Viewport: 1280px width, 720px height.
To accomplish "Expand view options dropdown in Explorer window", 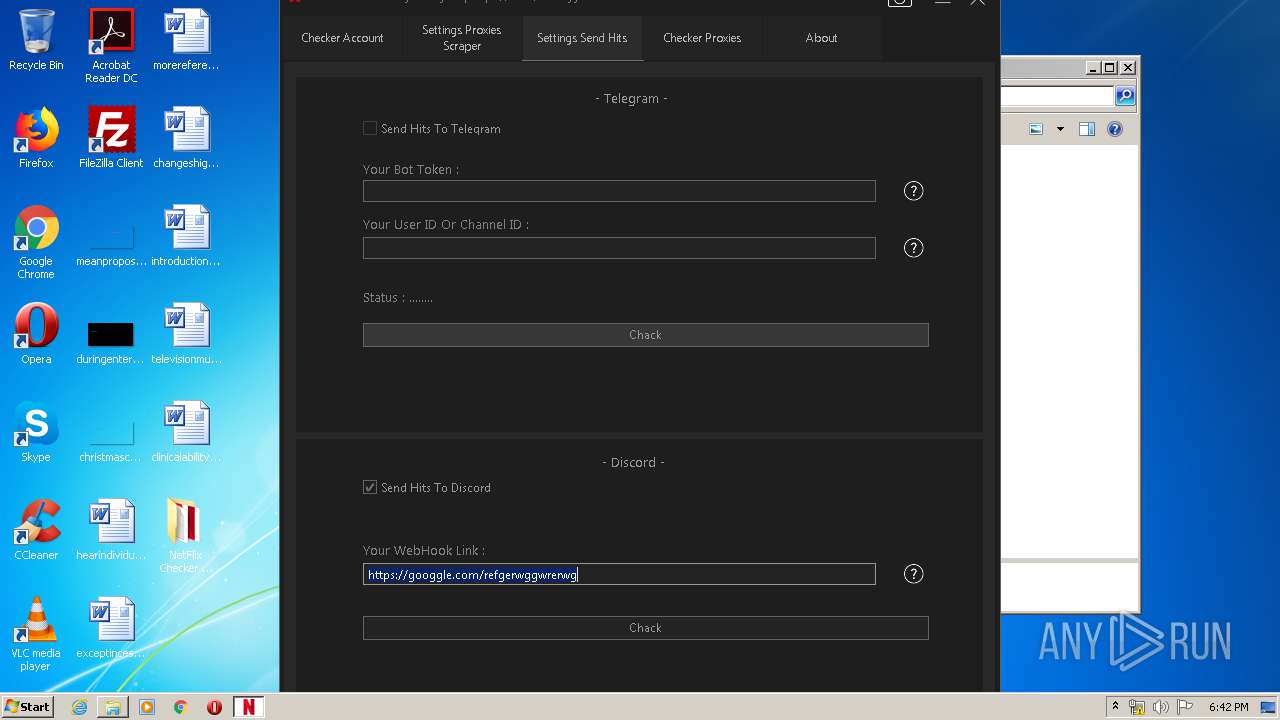I will click(1060, 129).
